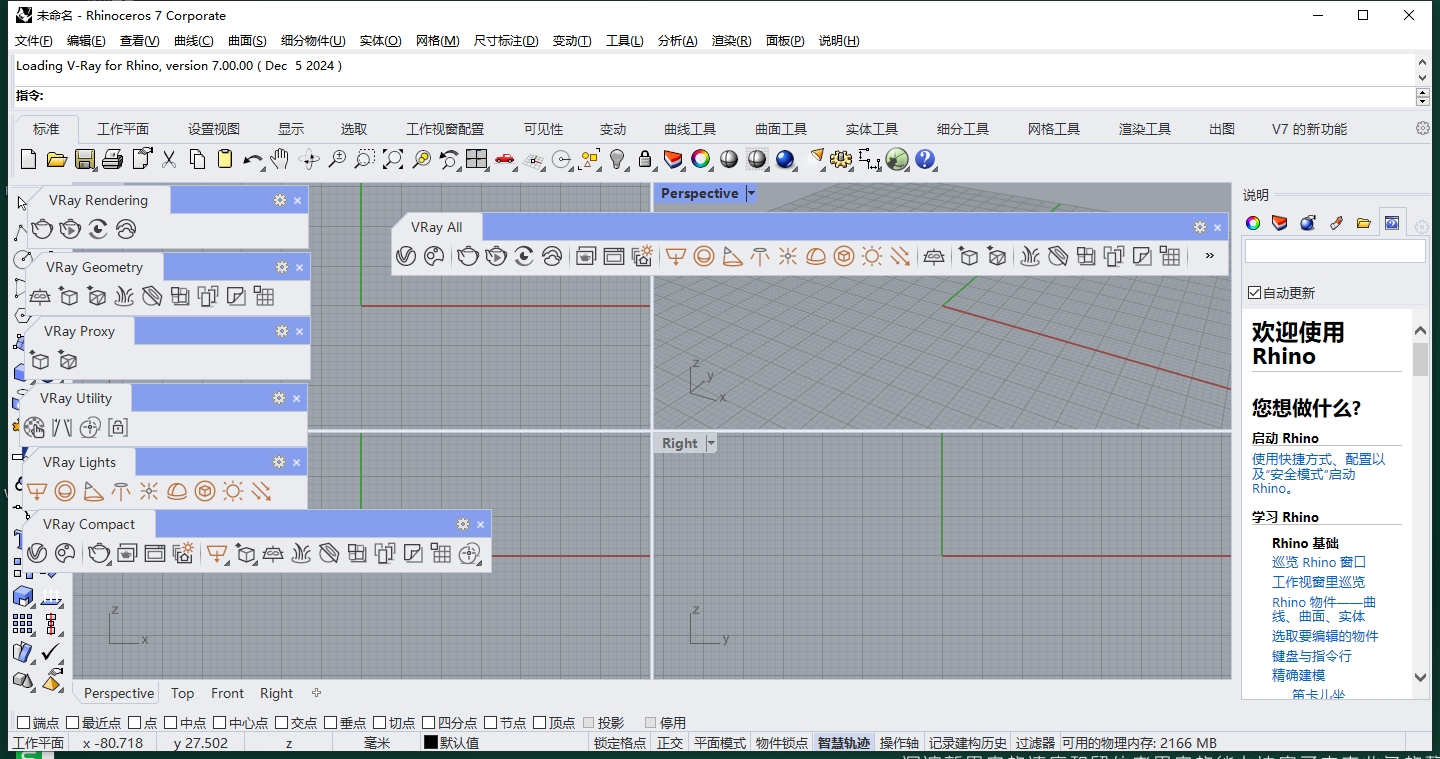Open the 巡览 Rhino 窗口 link
The height and width of the screenshot is (759, 1440).
point(1319,562)
